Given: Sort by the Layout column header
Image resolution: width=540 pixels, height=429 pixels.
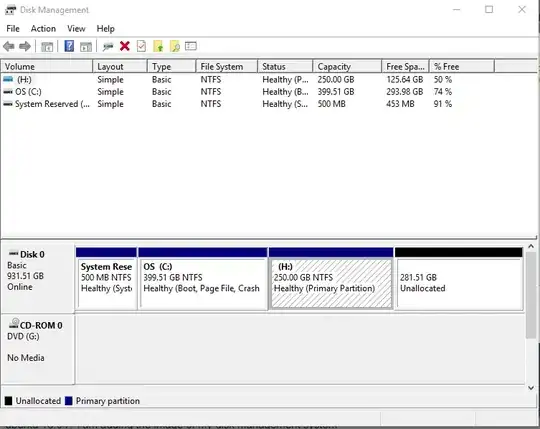Looking at the screenshot, I should (x=120, y=66).
